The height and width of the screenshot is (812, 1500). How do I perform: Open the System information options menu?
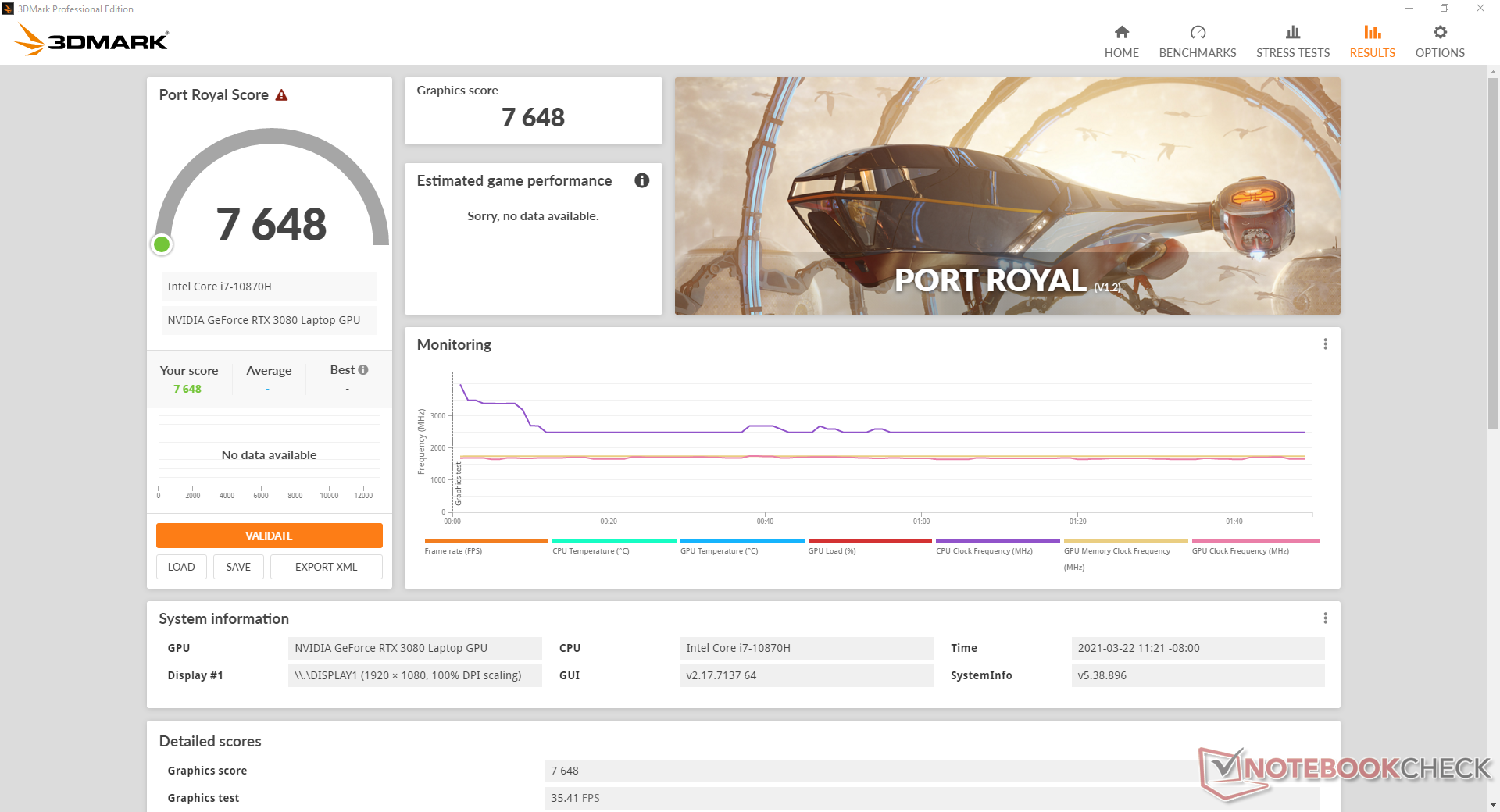1325,618
